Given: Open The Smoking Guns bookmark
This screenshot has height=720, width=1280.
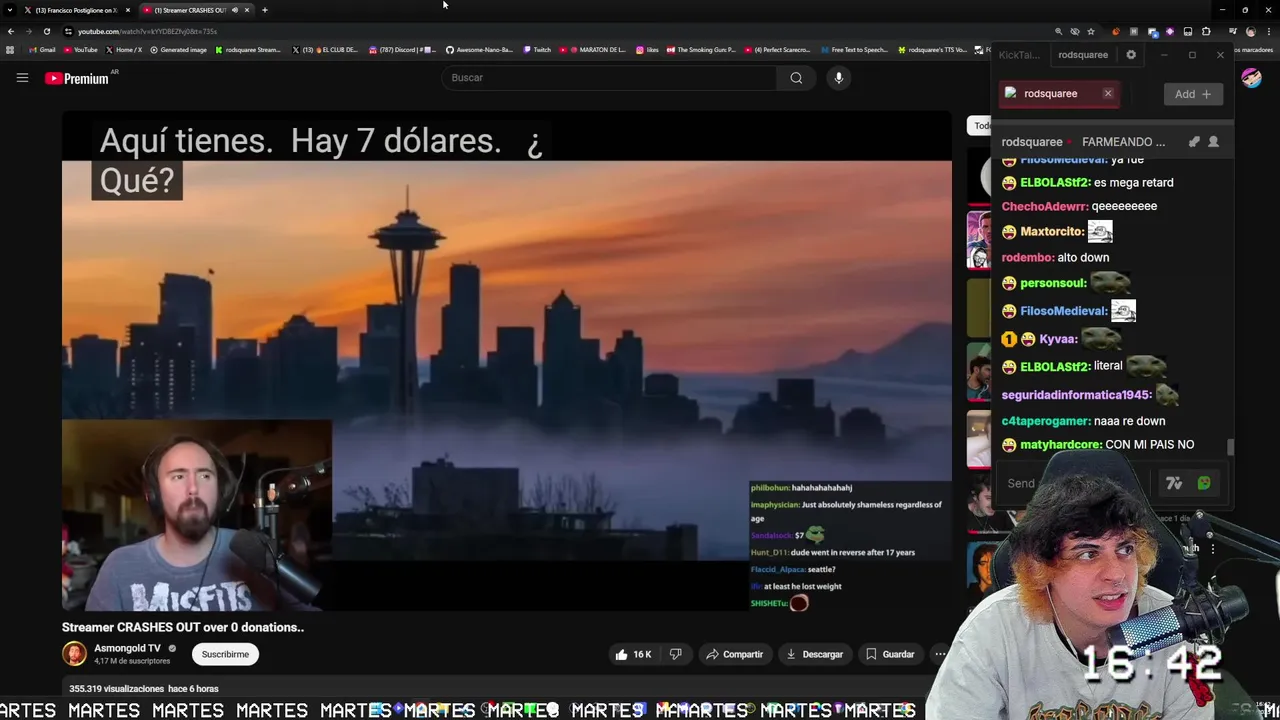Looking at the screenshot, I should tap(700, 50).
